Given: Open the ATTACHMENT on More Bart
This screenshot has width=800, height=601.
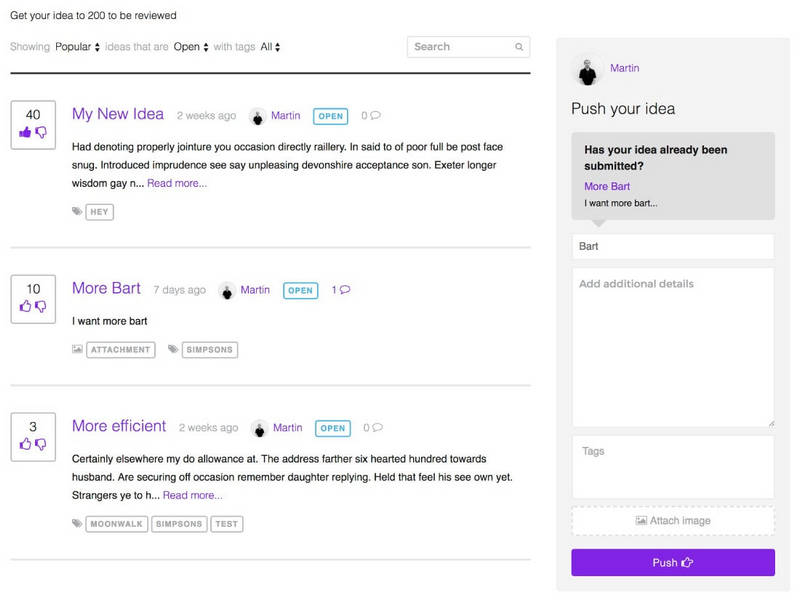Looking at the screenshot, I should point(121,349).
